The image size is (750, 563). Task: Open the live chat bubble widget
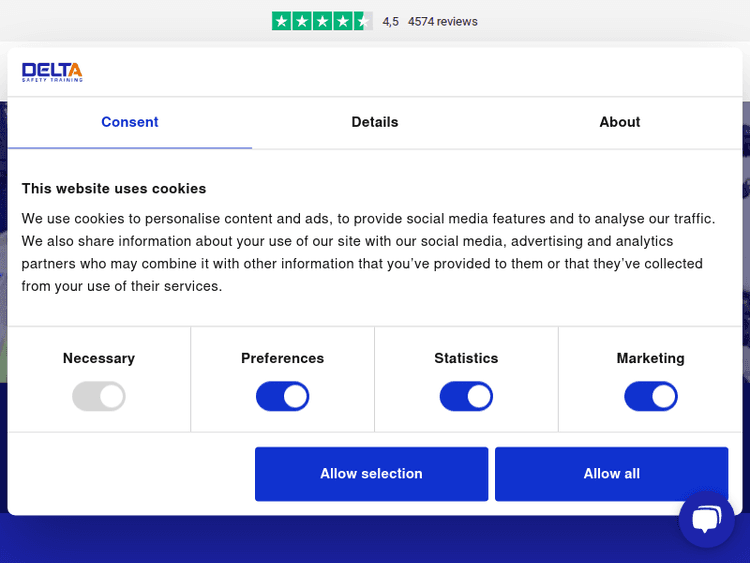click(706, 520)
